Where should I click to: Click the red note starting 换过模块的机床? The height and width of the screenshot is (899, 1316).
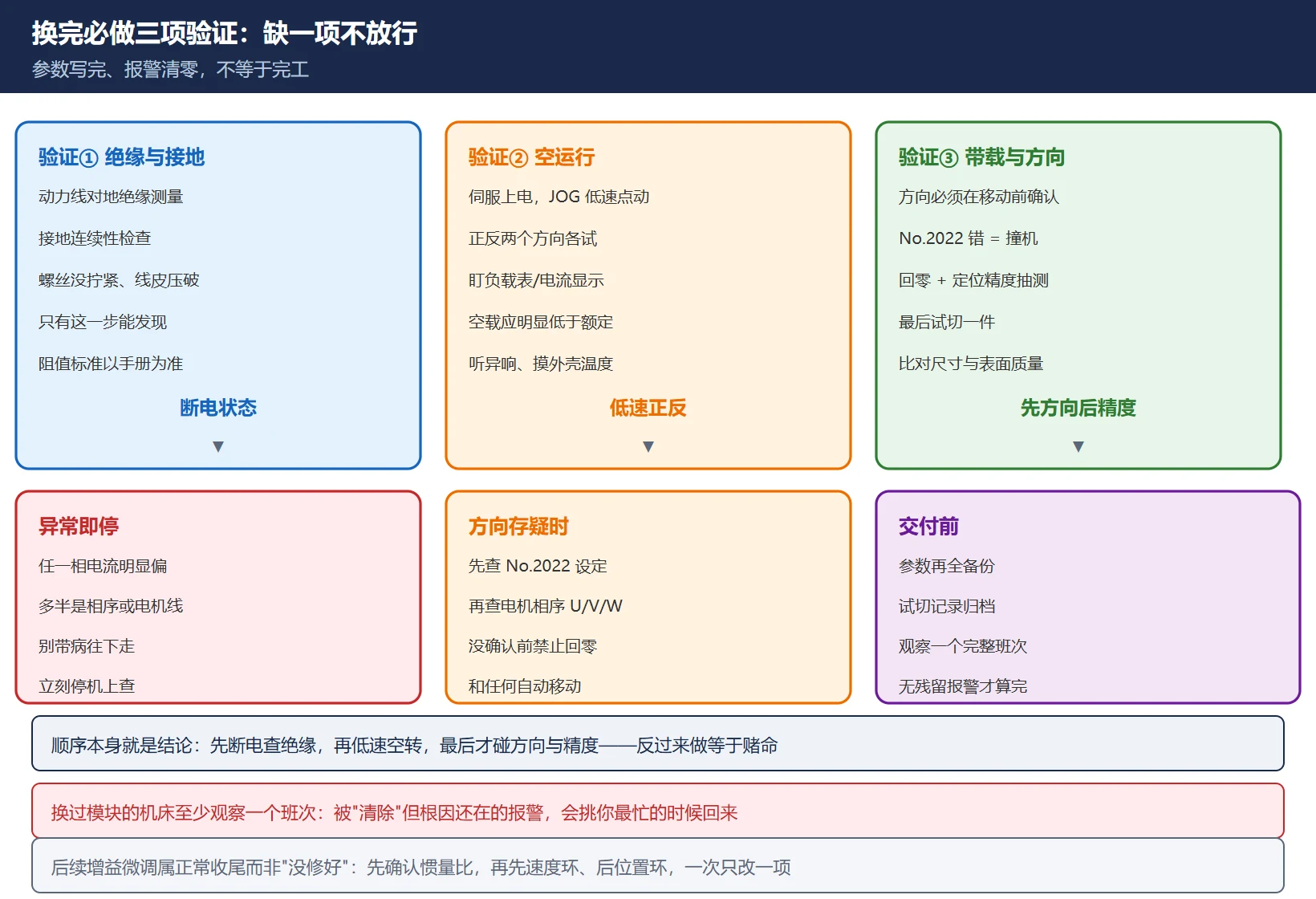point(658,812)
